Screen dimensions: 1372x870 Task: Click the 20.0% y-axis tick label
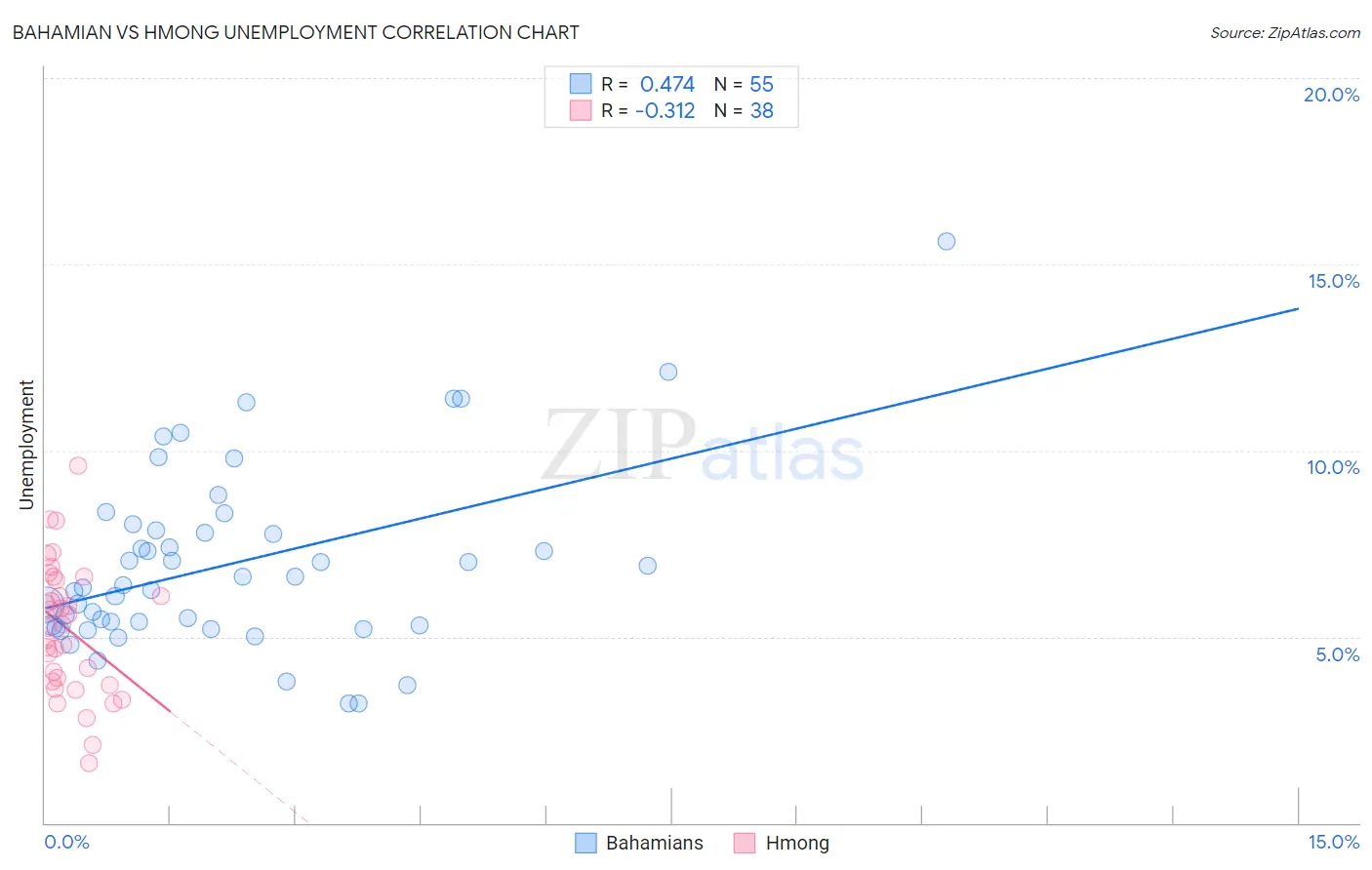1331,95
